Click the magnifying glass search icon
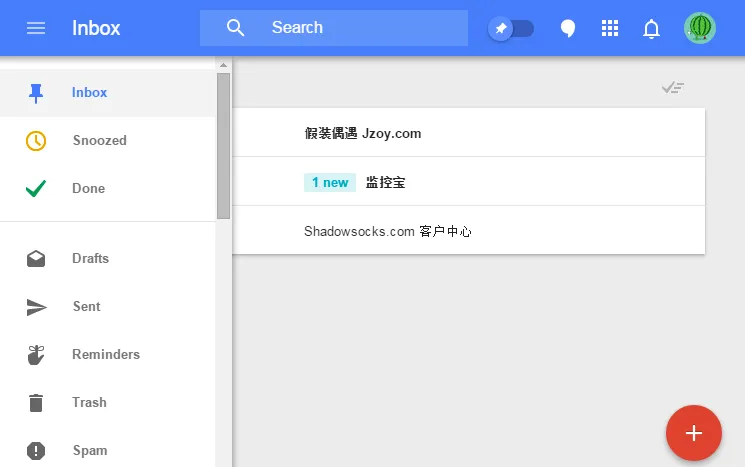Viewport: 745px width, 467px height. point(236,28)
